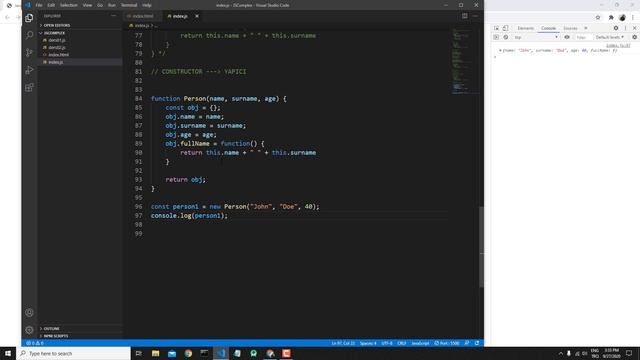Open Chrome extensions puzzle icon
This screenshot has width=640, height=360.
coord(611,18)
